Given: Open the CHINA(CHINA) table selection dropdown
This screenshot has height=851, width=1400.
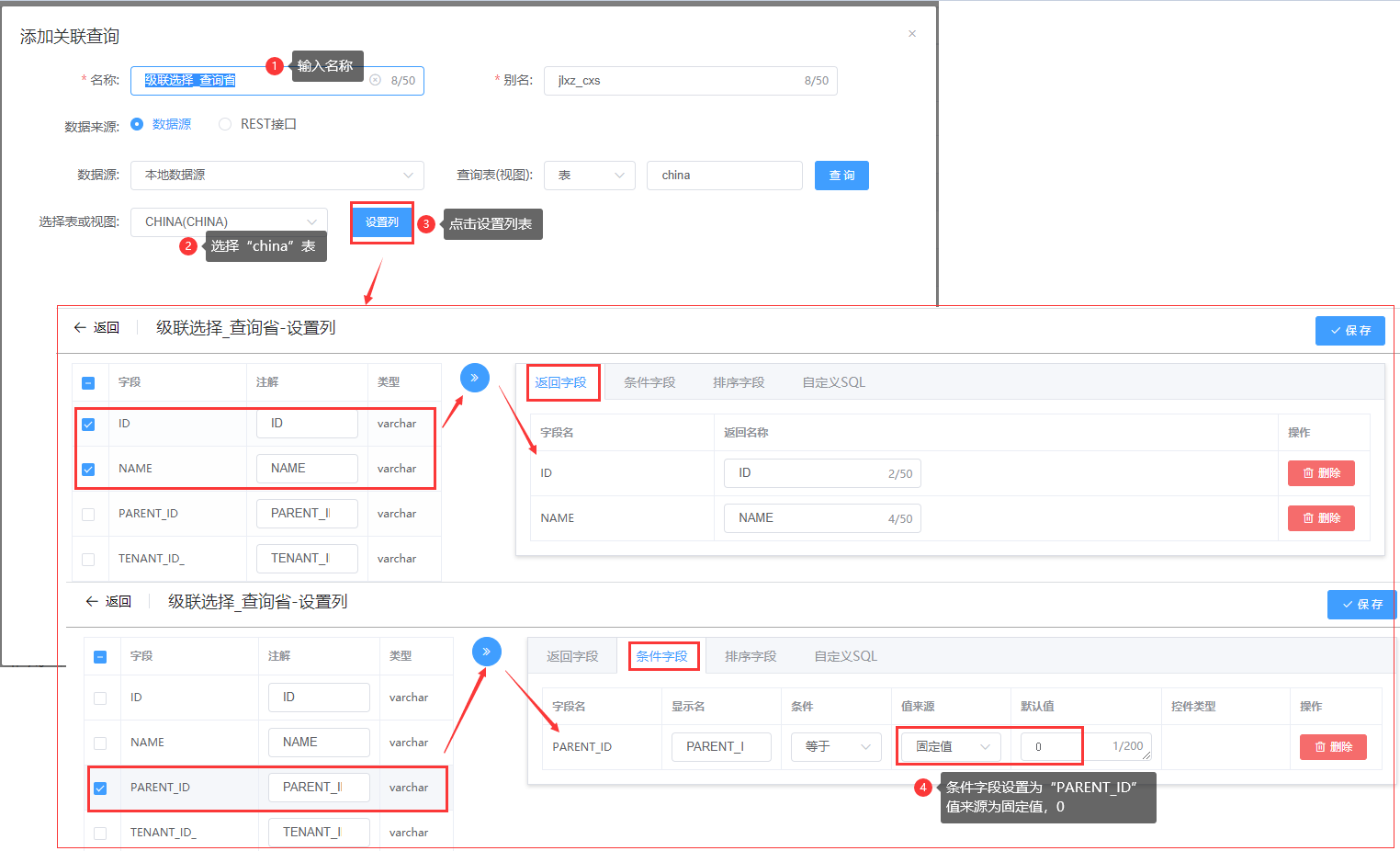Looking at the screenshot, I should click(x=229, y=221).
